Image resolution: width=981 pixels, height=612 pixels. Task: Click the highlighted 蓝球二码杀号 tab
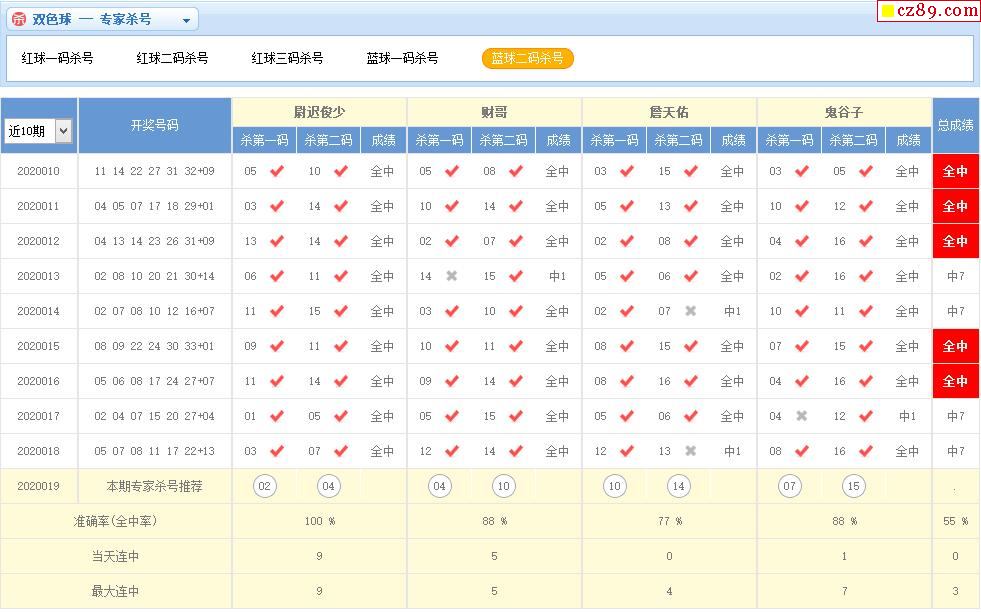click(527, 58)
